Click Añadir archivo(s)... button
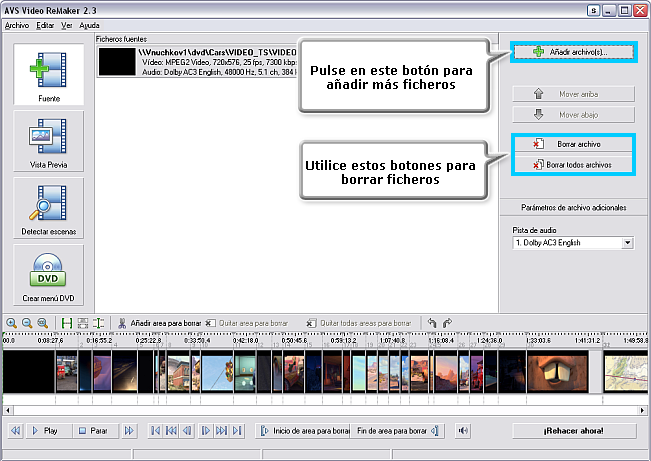This screenshot has width=651, height=461. coord(573,52)
